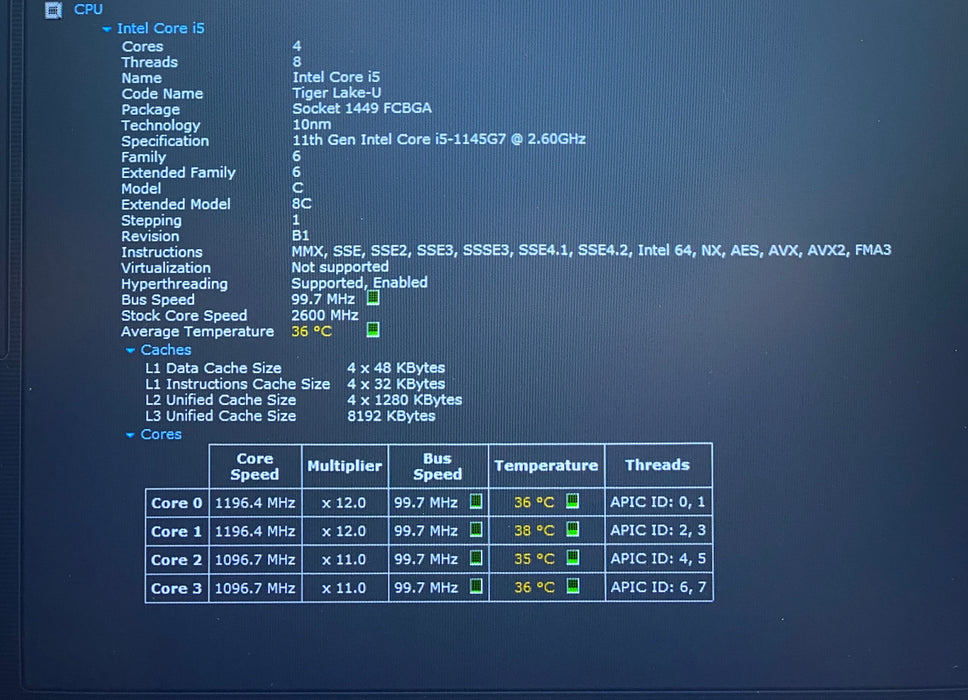
Task: Click Core 0 temperature graph icon
Action: 573,501
